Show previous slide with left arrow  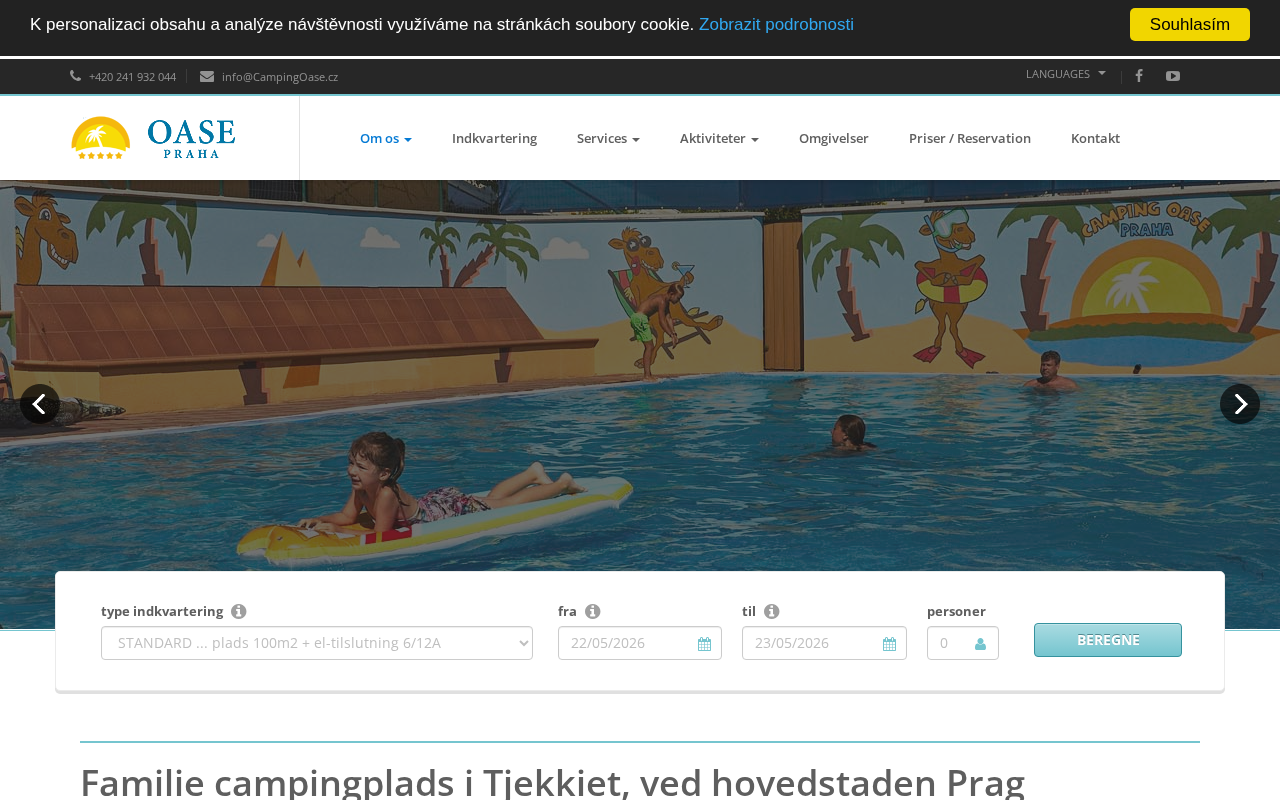pos(40,404)
